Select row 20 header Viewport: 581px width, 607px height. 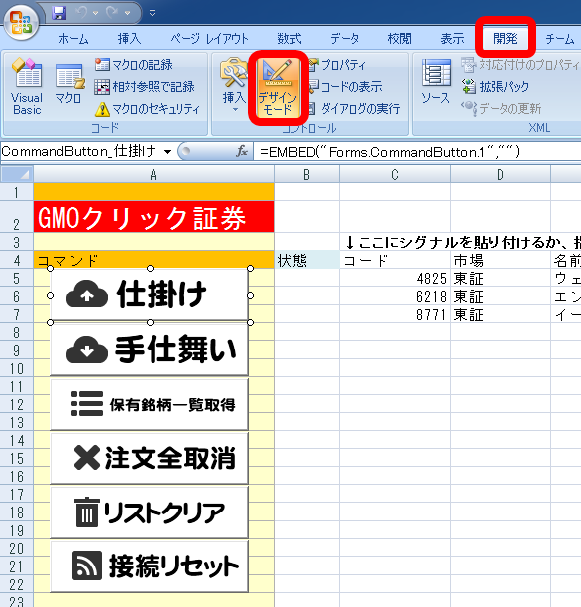[x=17, y=548]
